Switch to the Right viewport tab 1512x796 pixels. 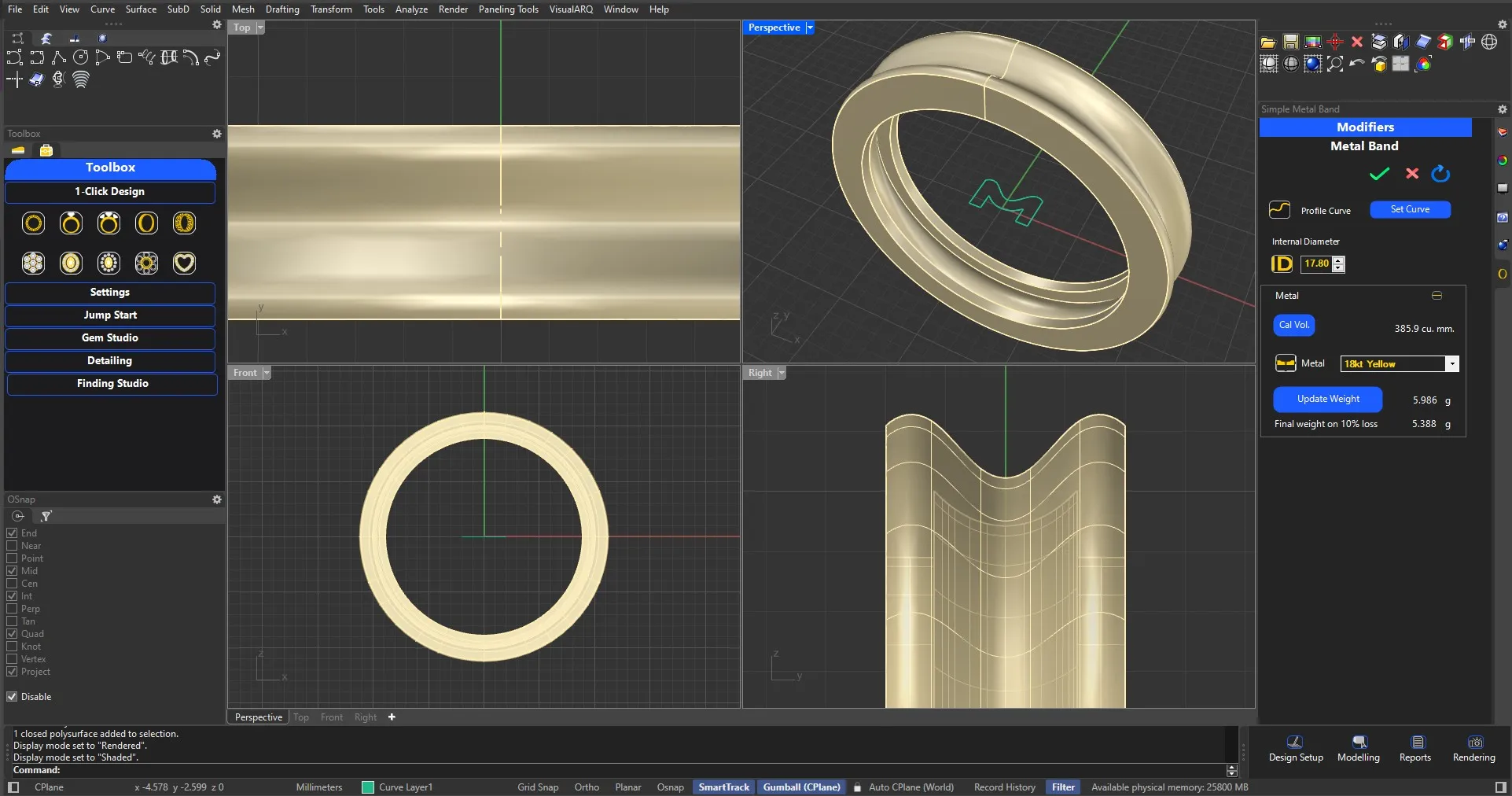tap(365, 717)
